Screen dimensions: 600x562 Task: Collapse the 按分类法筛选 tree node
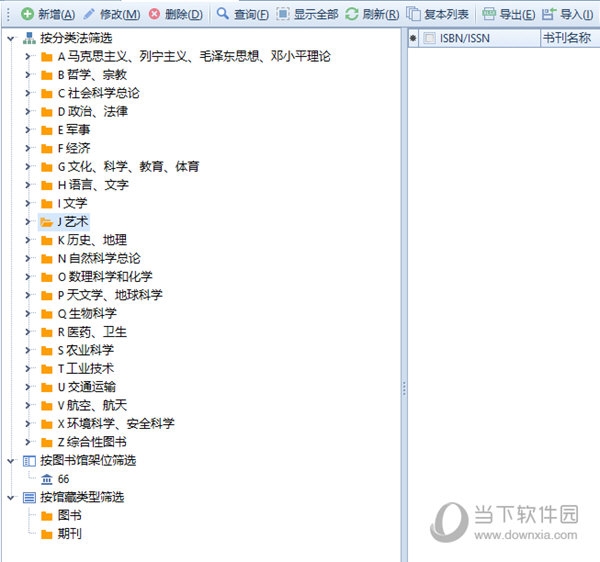coord(11,38)
